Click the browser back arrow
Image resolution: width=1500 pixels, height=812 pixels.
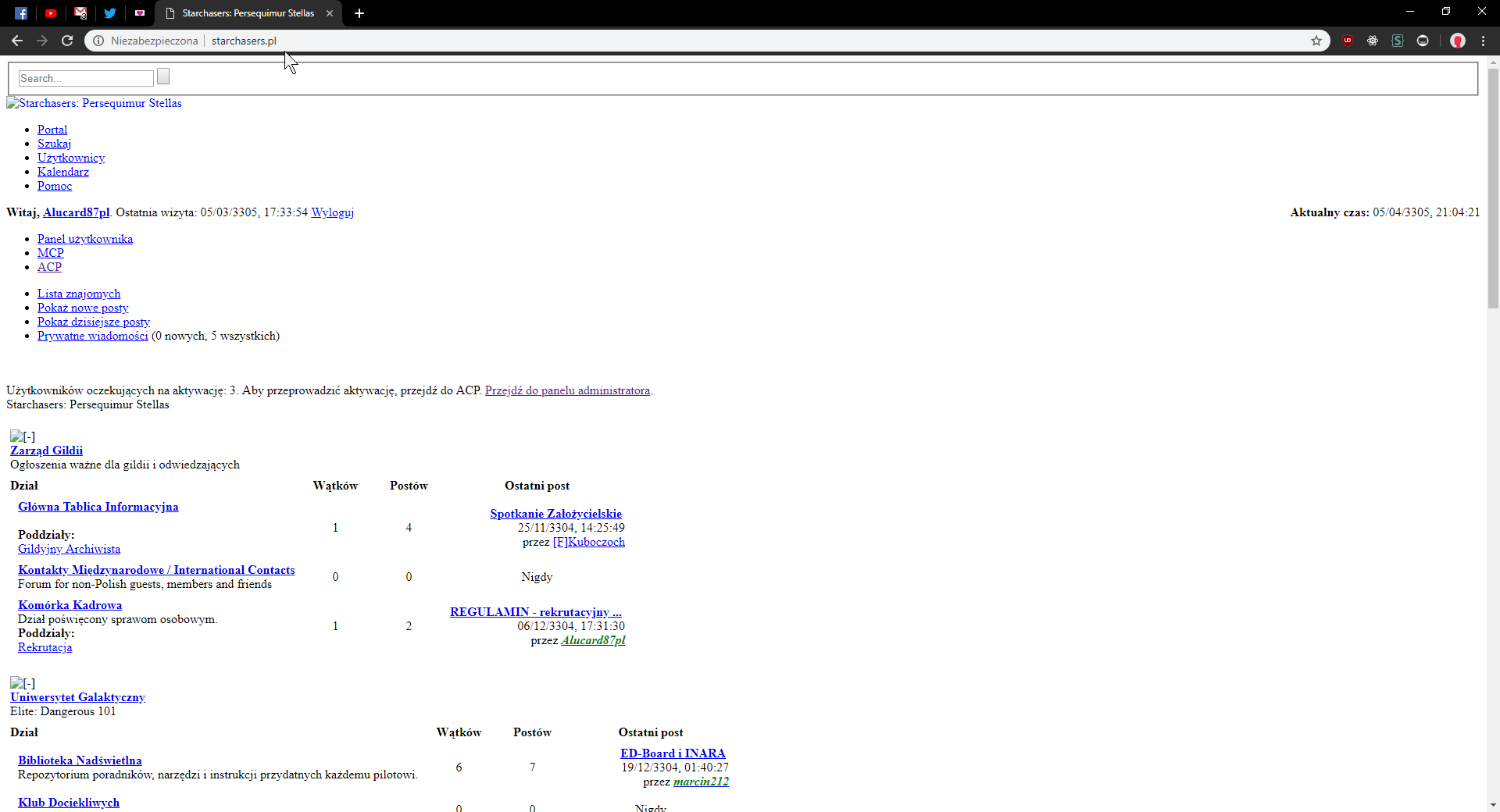(x=17, y=41)
